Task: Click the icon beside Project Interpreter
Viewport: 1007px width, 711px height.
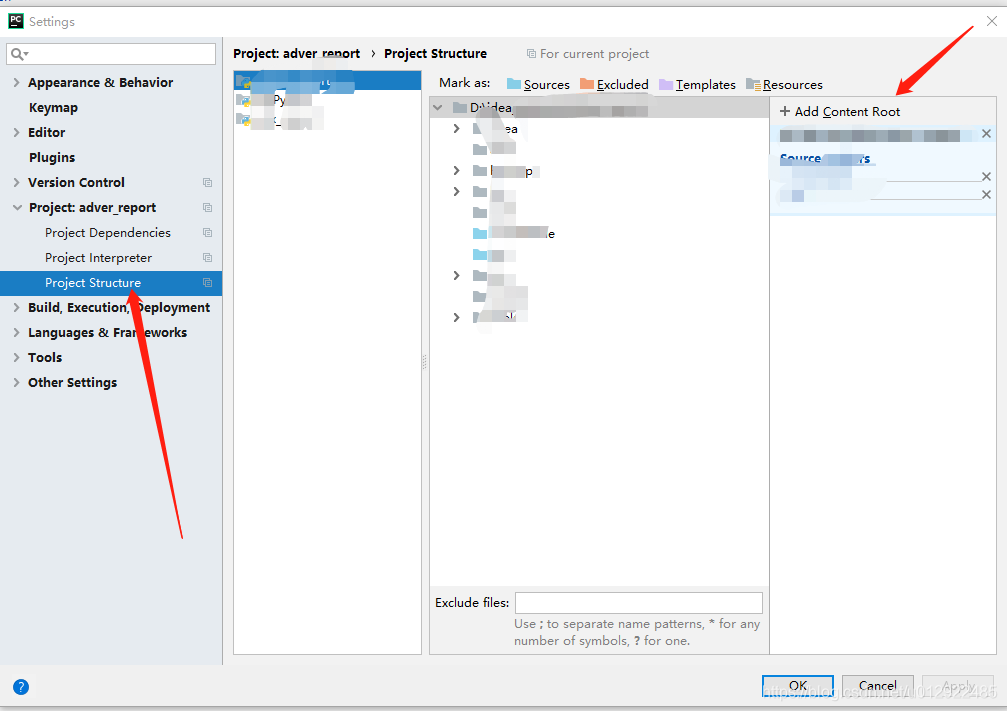Action: coord(207,258)
